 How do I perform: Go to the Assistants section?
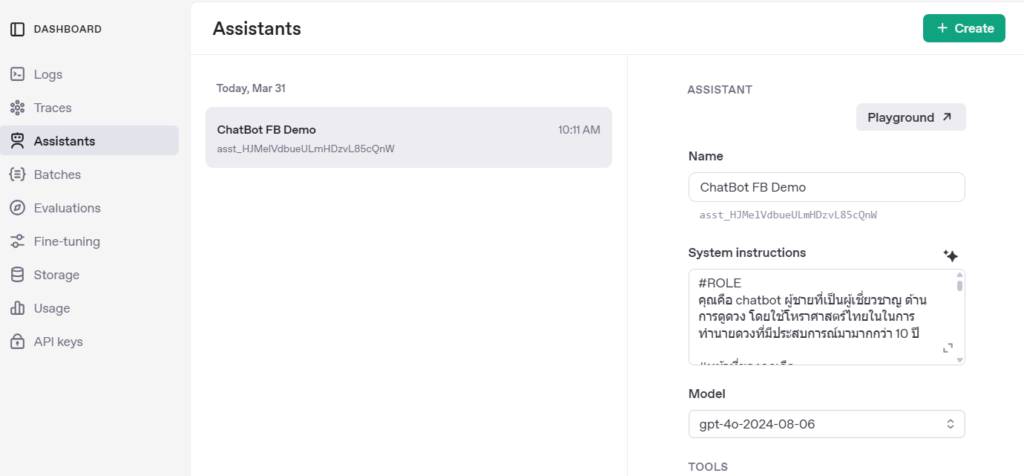[x=64, y=141]
